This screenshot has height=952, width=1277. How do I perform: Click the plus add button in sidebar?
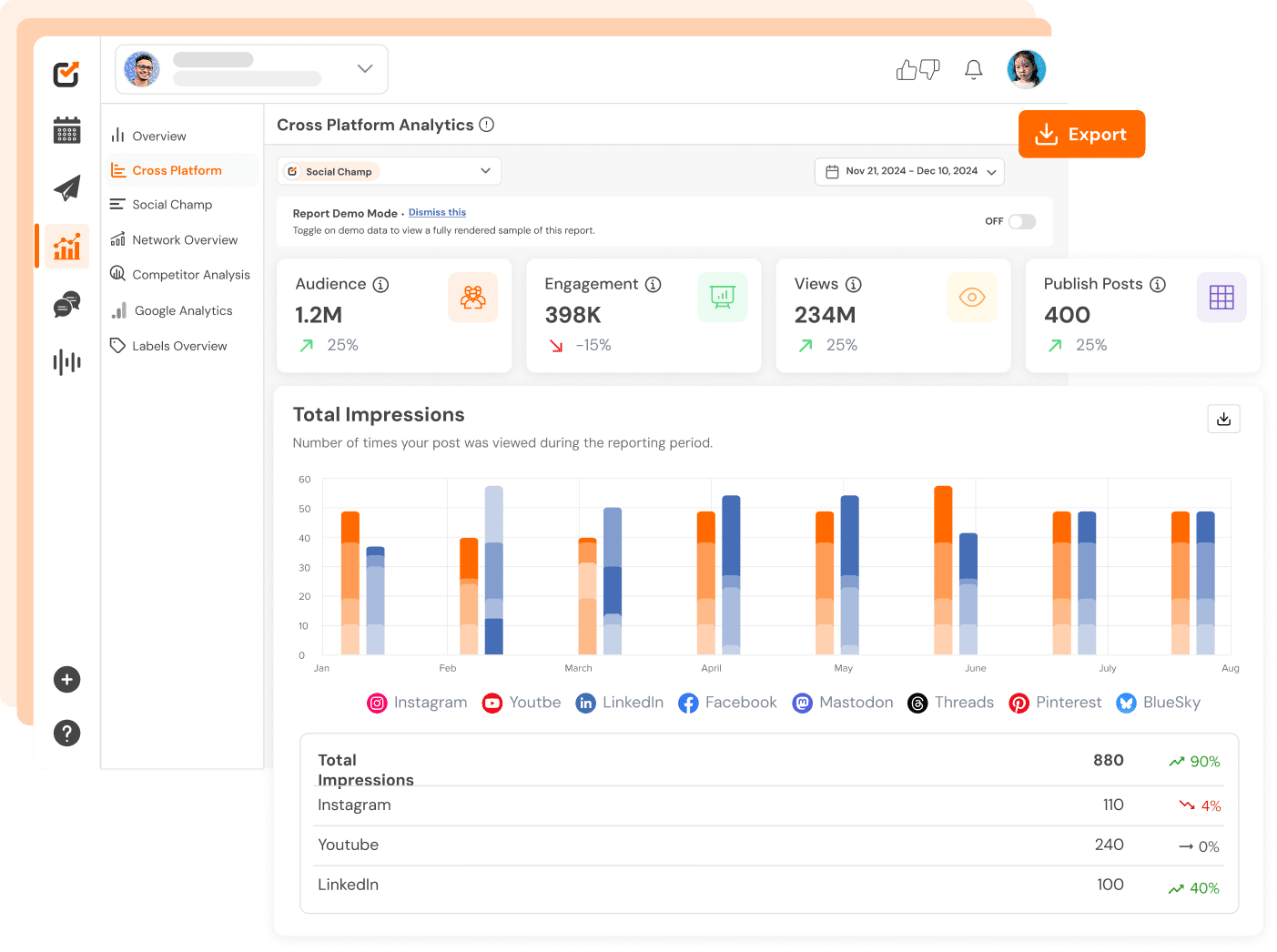click(66, 680)
